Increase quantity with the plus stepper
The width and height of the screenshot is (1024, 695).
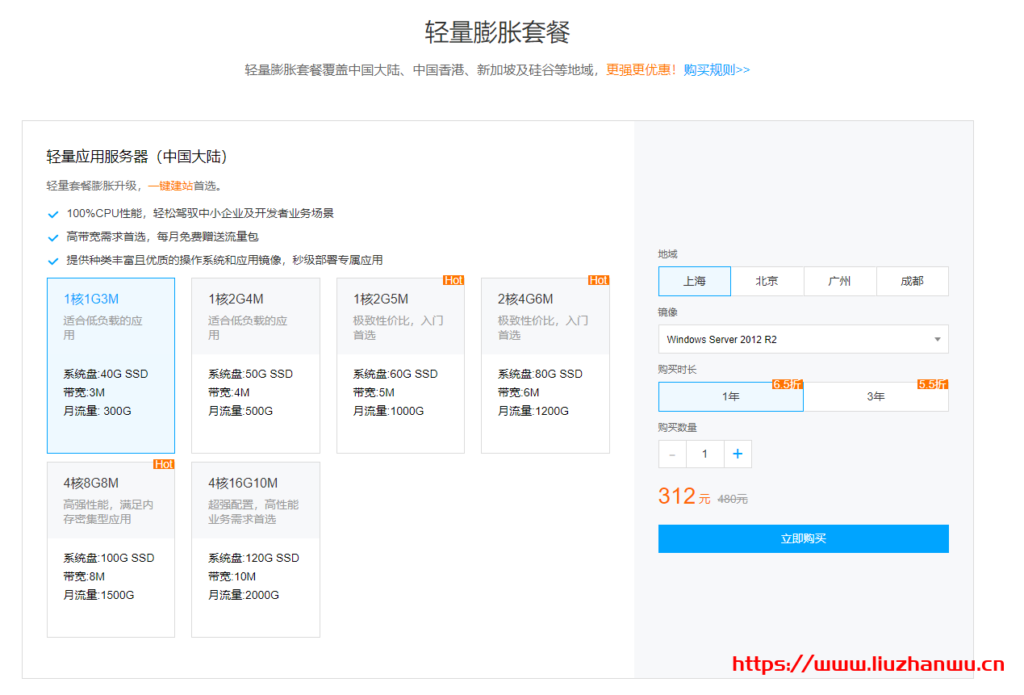click(x=737, y=453)
